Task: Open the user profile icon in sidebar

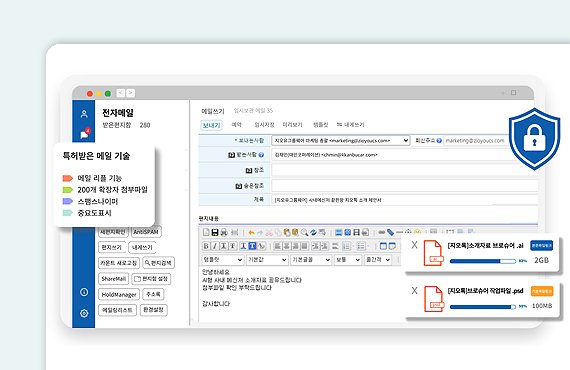Action: click(84, 114)
